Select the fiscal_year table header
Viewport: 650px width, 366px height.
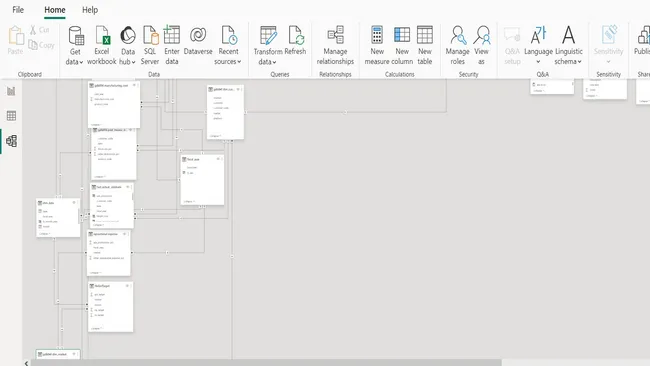pyautogui.click(x=202, y=159)
